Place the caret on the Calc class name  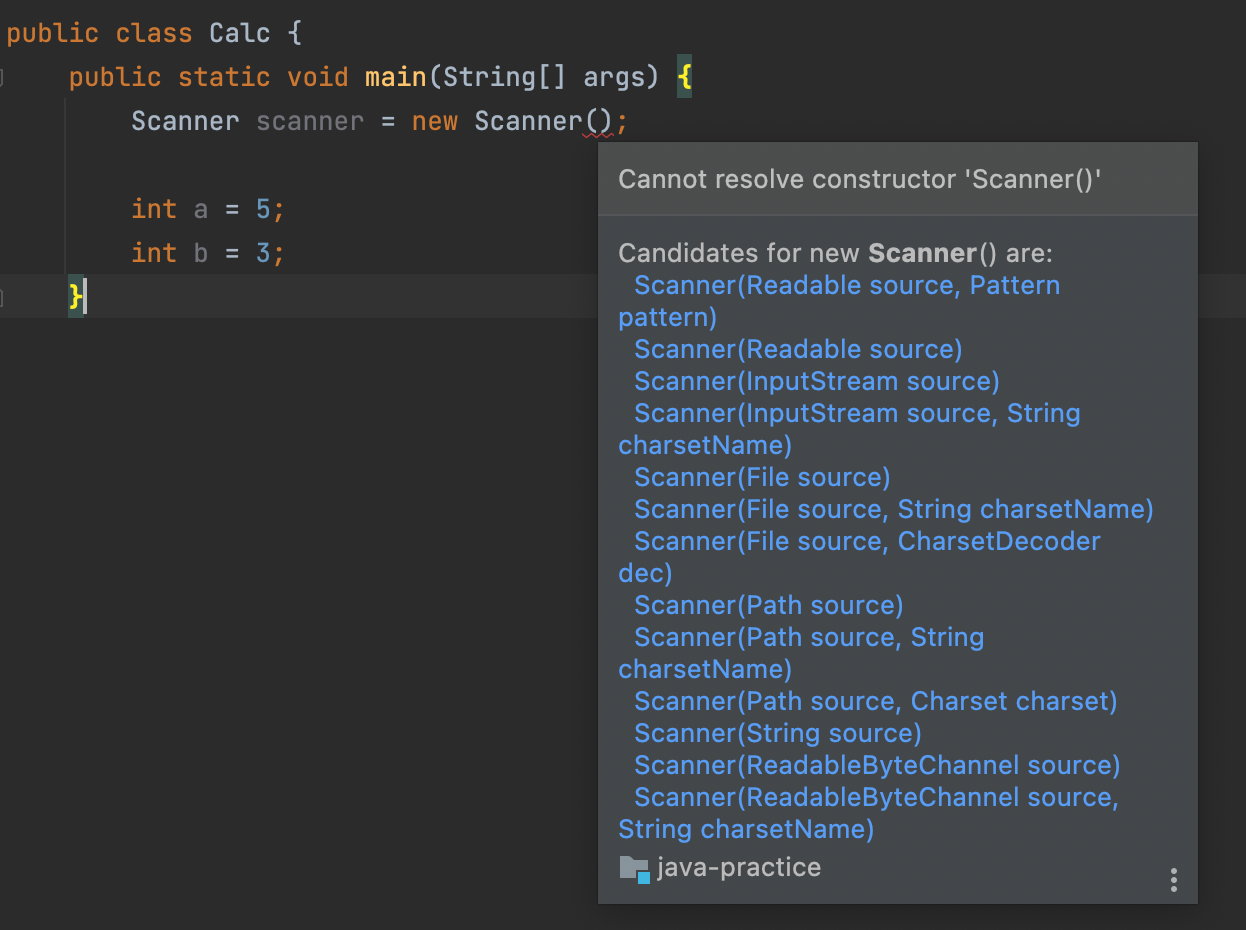(x=238, y=32)
